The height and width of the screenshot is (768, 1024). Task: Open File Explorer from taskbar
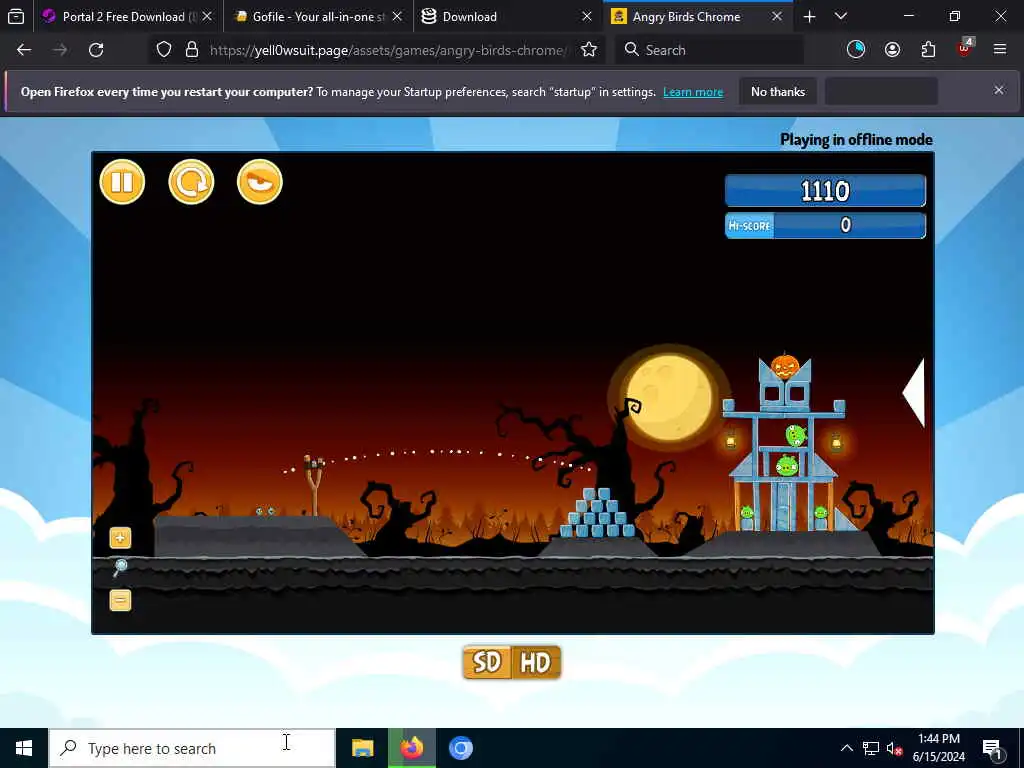coord(362,748)
